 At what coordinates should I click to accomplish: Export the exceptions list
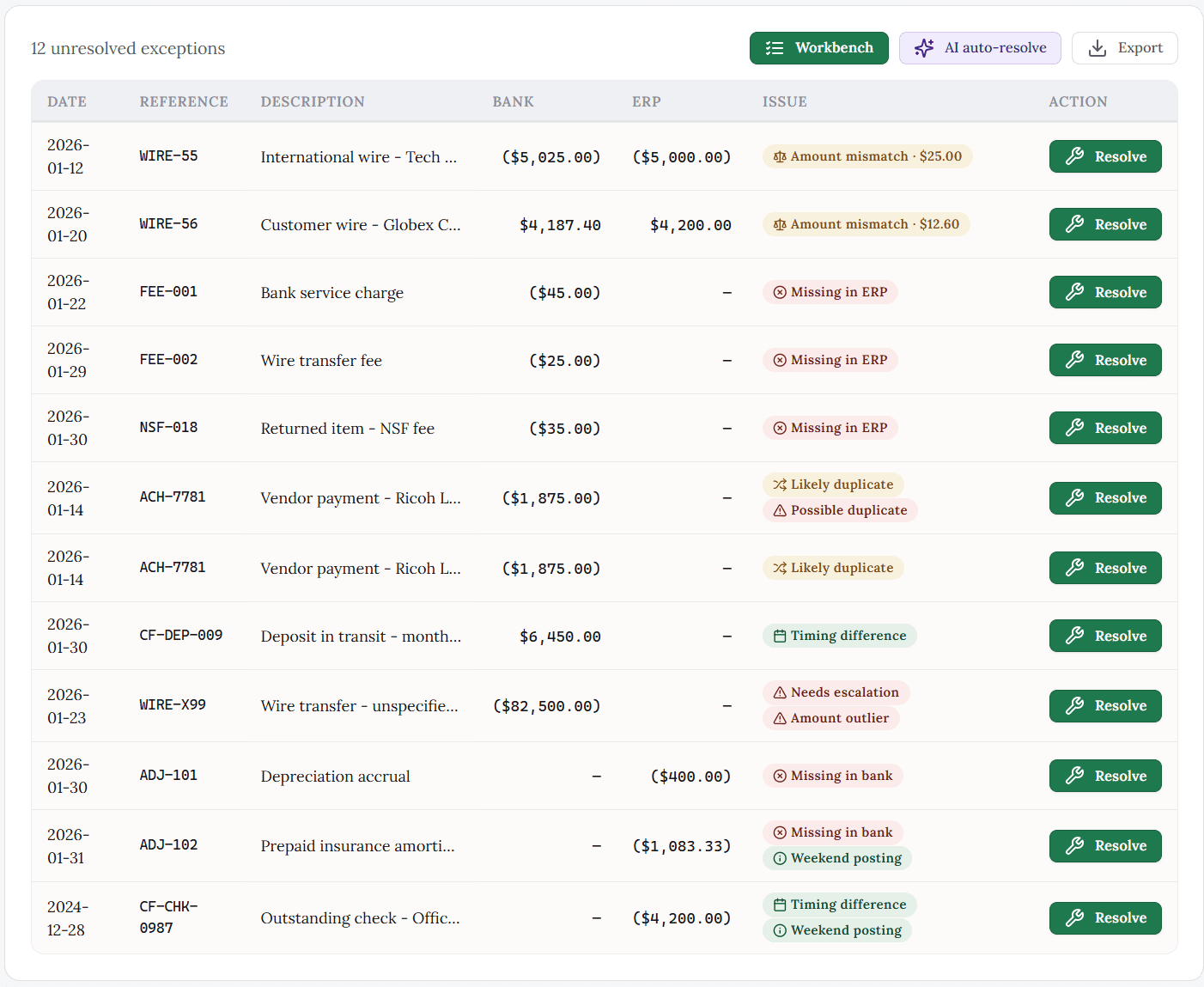(x=1124, y=48)
